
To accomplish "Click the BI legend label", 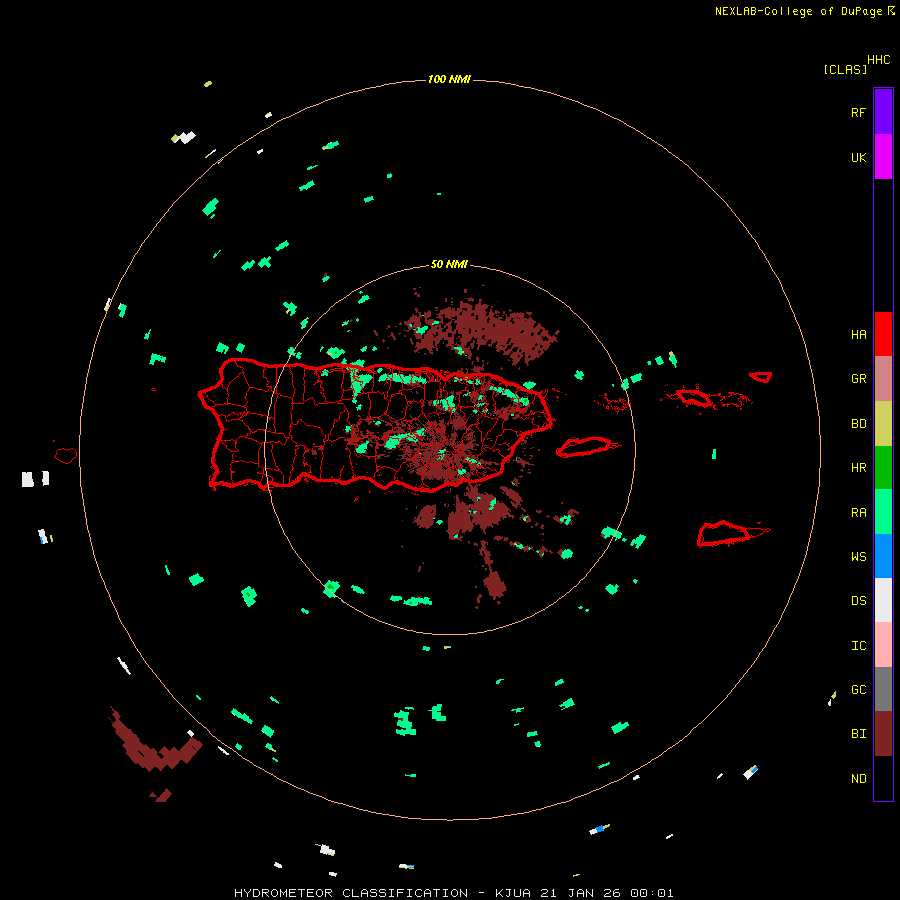I will tap(858, 734).
